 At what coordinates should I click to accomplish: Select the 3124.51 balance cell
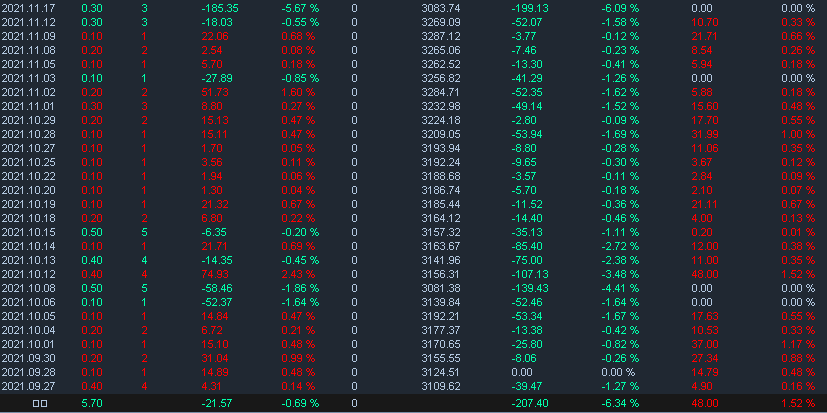[x=441, y=372]
